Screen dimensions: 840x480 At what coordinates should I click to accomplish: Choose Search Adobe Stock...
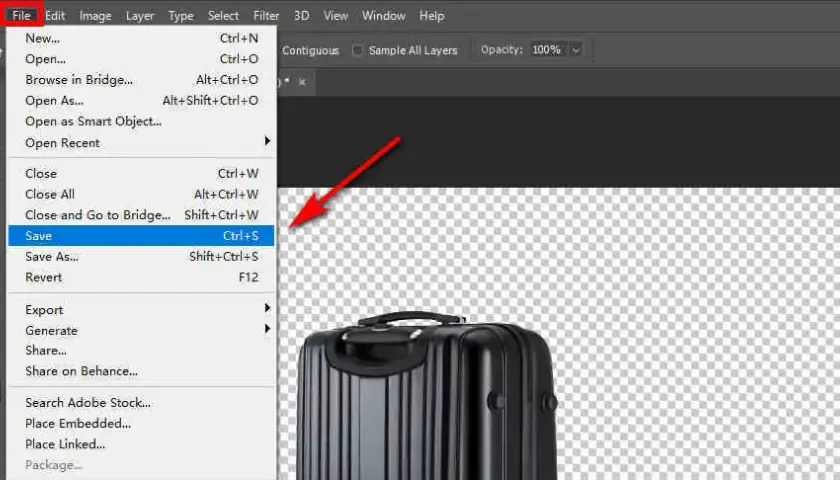141,403
